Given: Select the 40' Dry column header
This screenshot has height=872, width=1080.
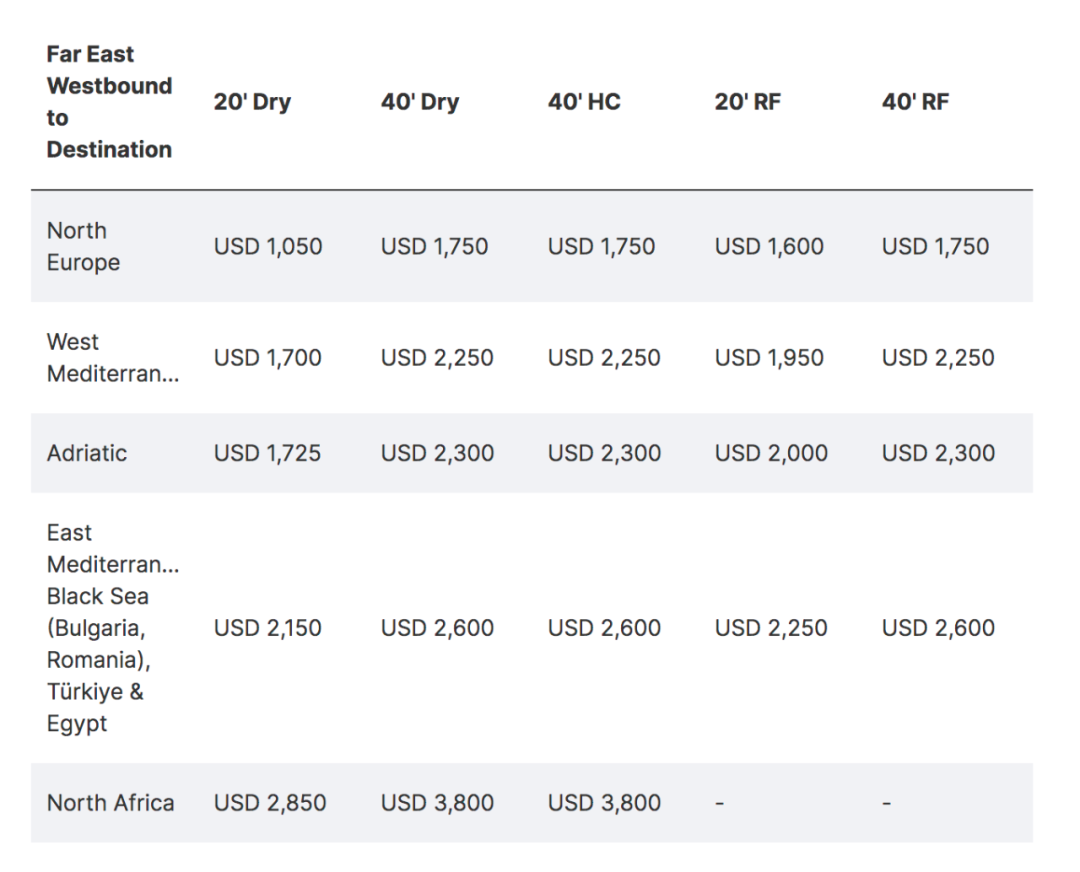Looking at the screenshot, I should click(419, 102).
